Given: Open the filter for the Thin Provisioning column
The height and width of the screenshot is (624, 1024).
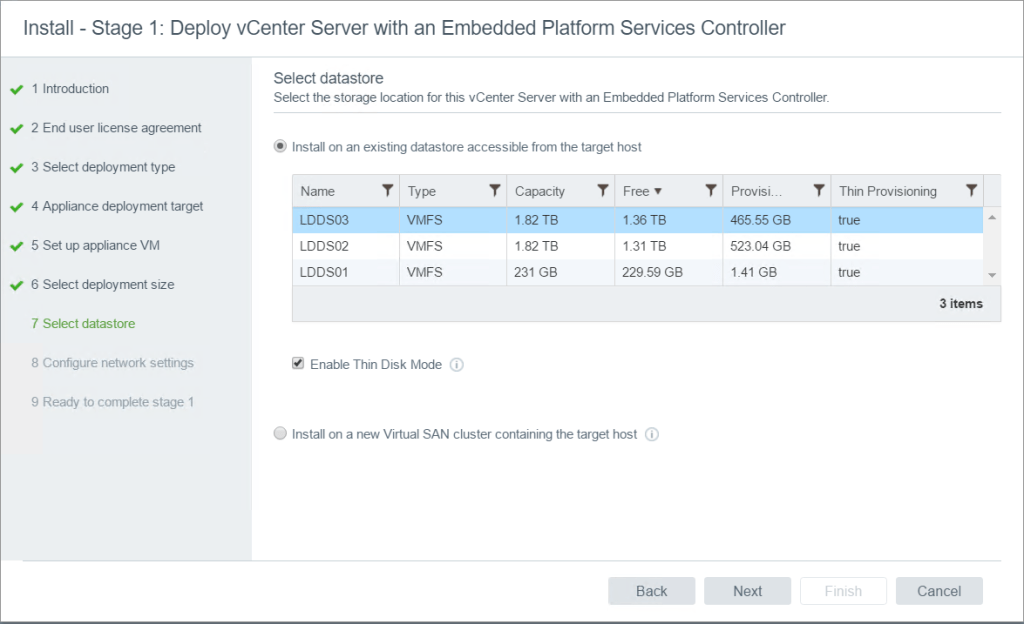Looking at the screenshot, I should [970, 190].
